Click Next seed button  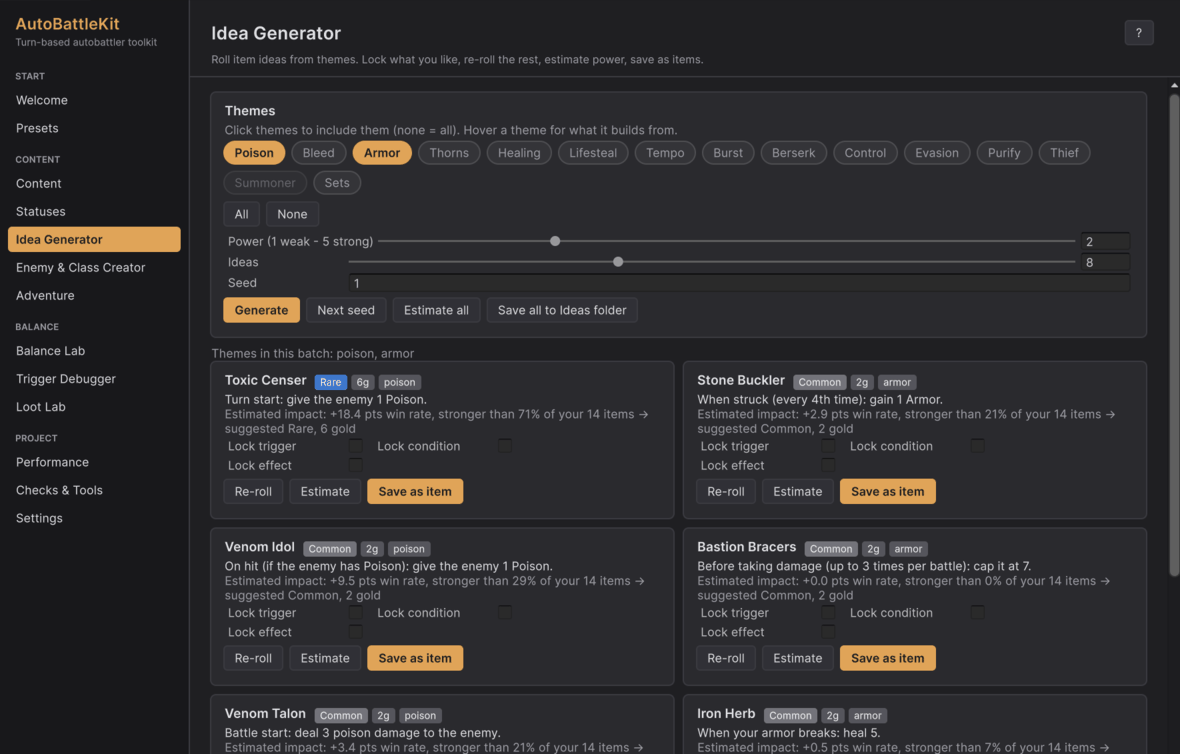345,310
